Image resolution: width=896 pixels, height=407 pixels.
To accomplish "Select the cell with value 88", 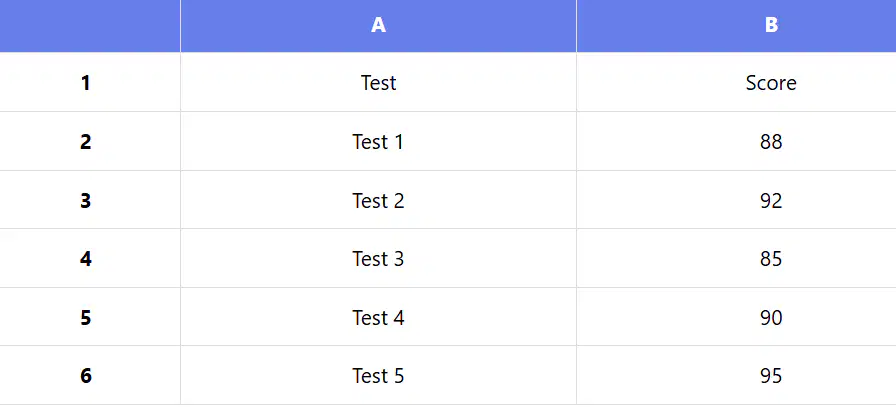I will coord(737,141).
